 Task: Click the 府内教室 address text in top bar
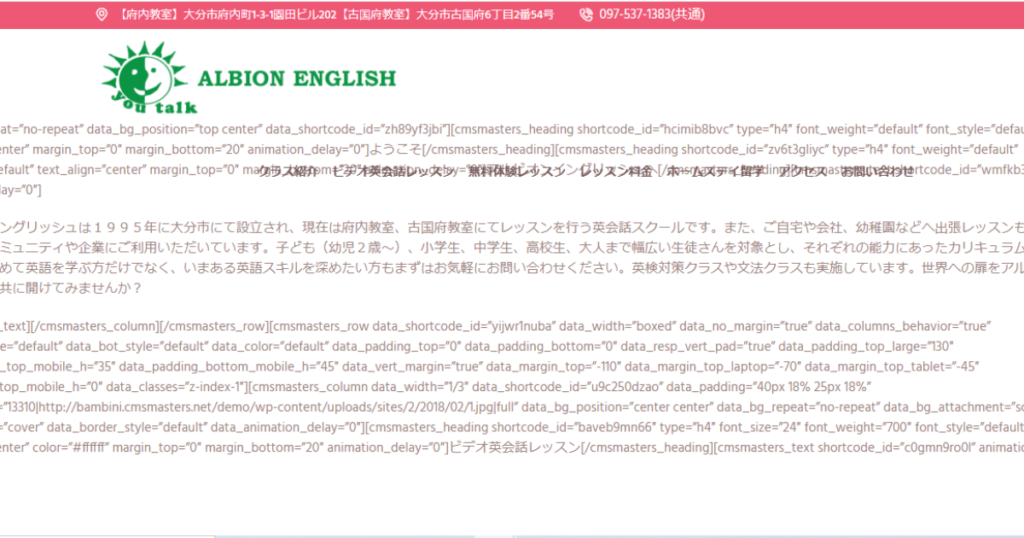[227, 14]
